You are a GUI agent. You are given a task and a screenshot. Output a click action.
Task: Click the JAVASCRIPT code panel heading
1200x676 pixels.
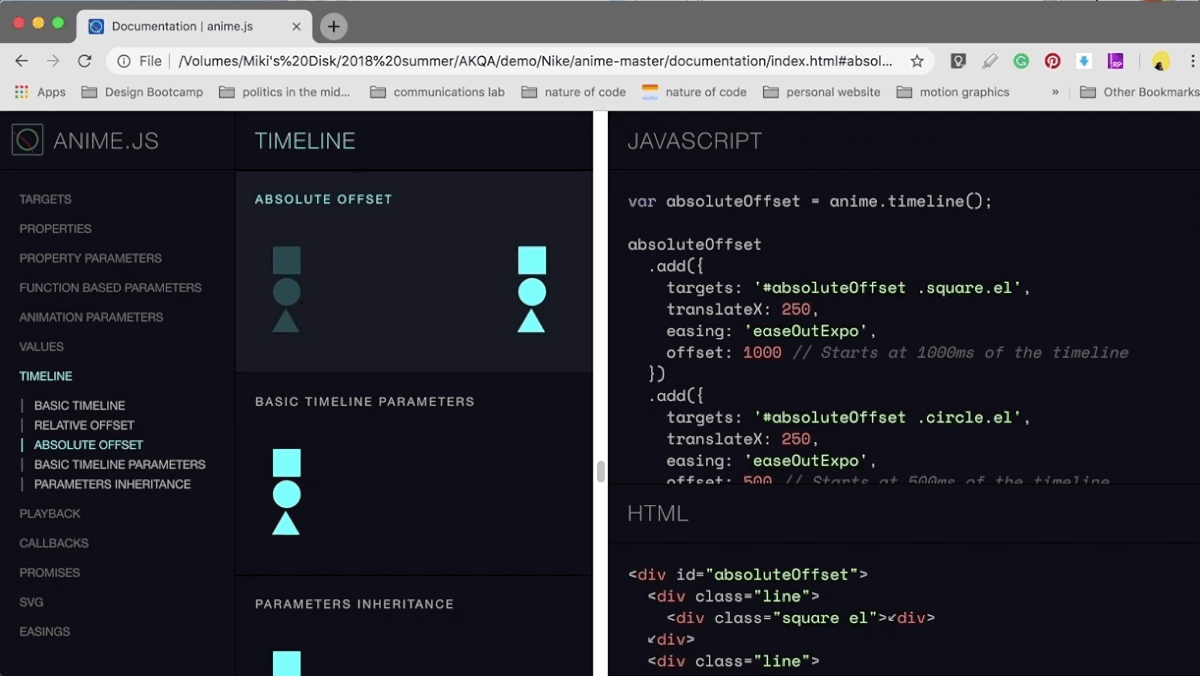point(694,141)
